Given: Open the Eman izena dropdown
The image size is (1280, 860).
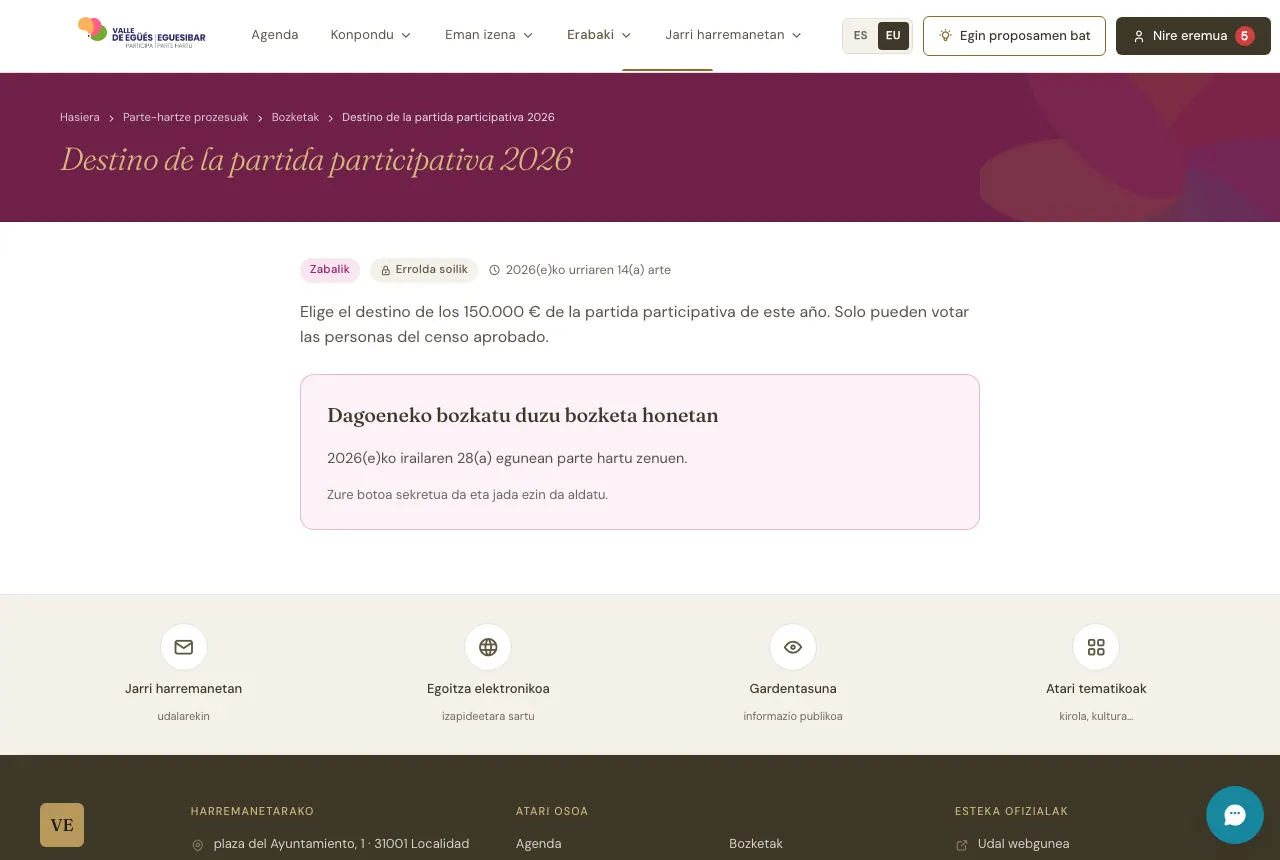Looking at the screenshot, I should click(x=489, y=35).
